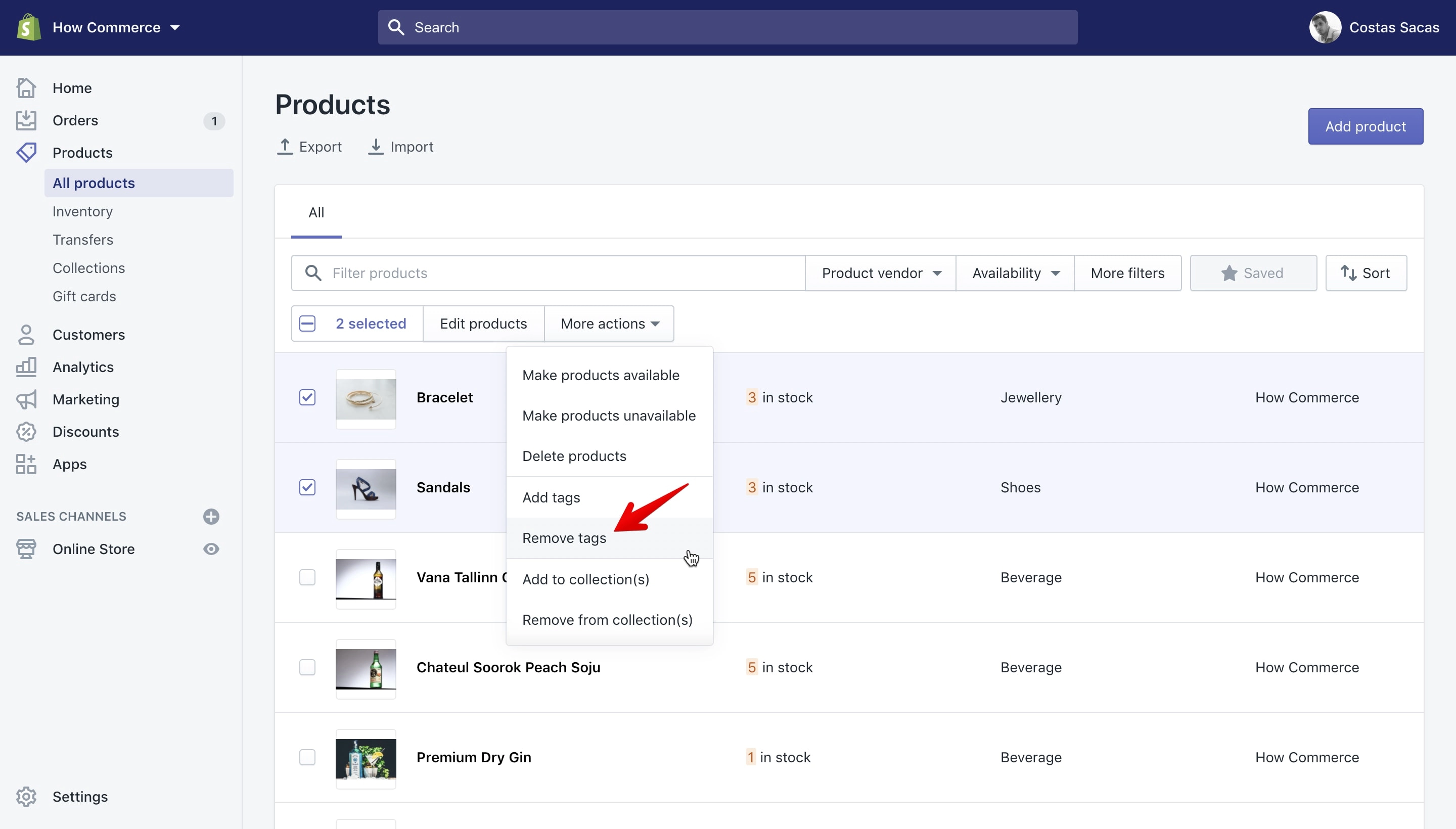Click the Filter products magnifier icon

click(x=313, y=273)
